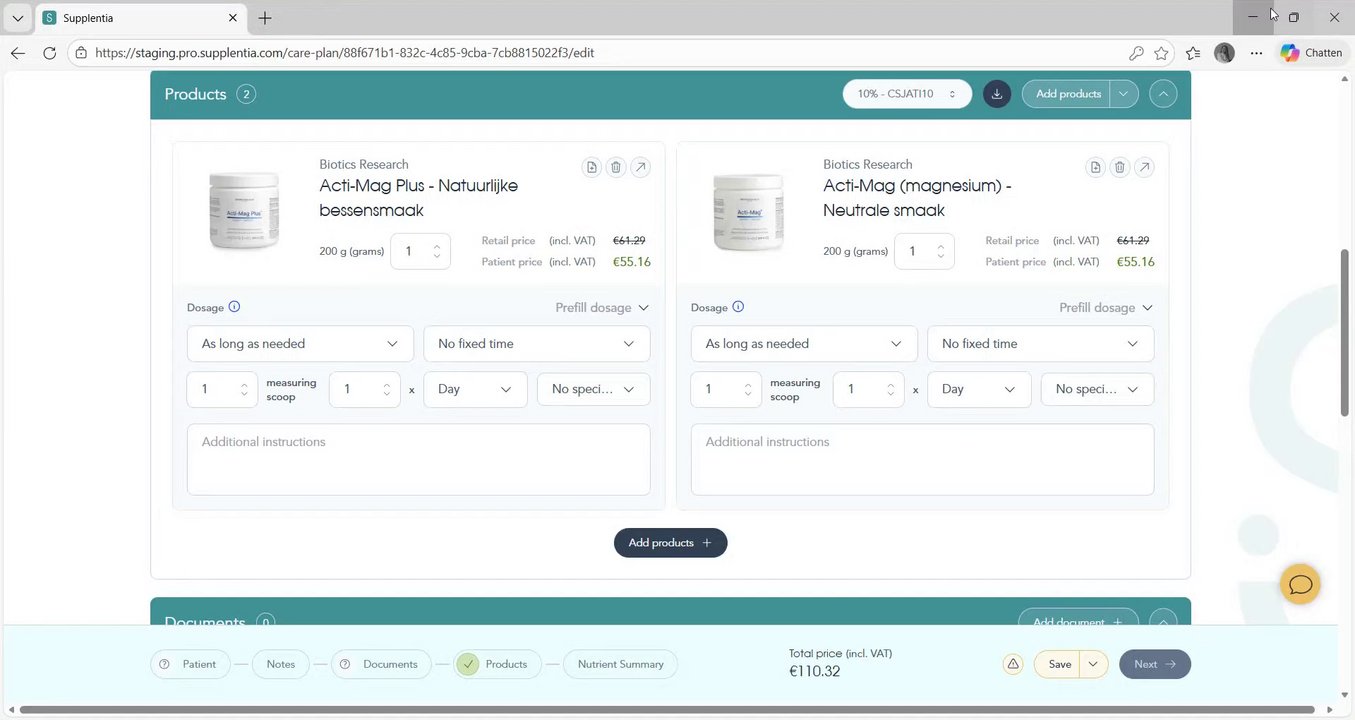Open 'As long as needed' dropdown, Acti-Mag (magnesium)

tap(804, 344)
